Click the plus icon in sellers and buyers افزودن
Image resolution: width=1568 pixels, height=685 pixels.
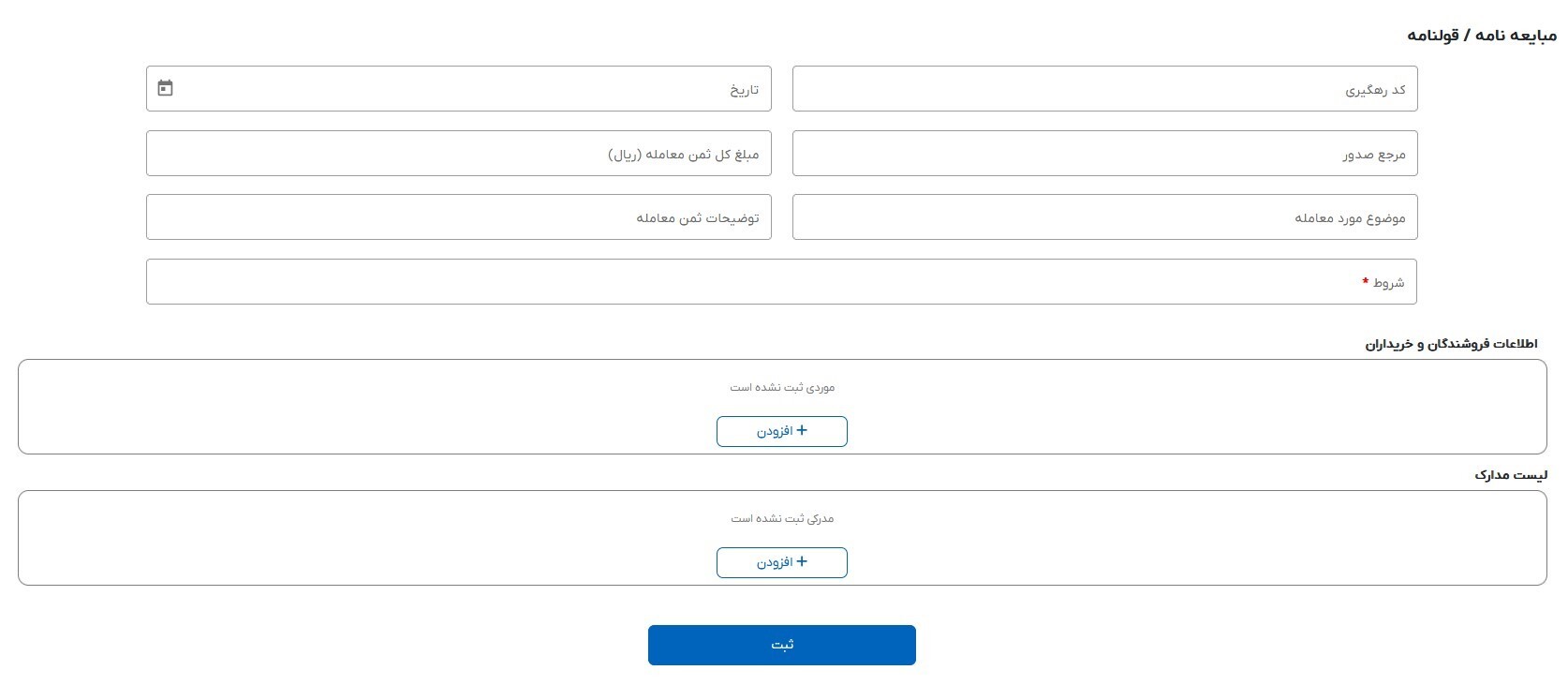(x=802, y=430)
